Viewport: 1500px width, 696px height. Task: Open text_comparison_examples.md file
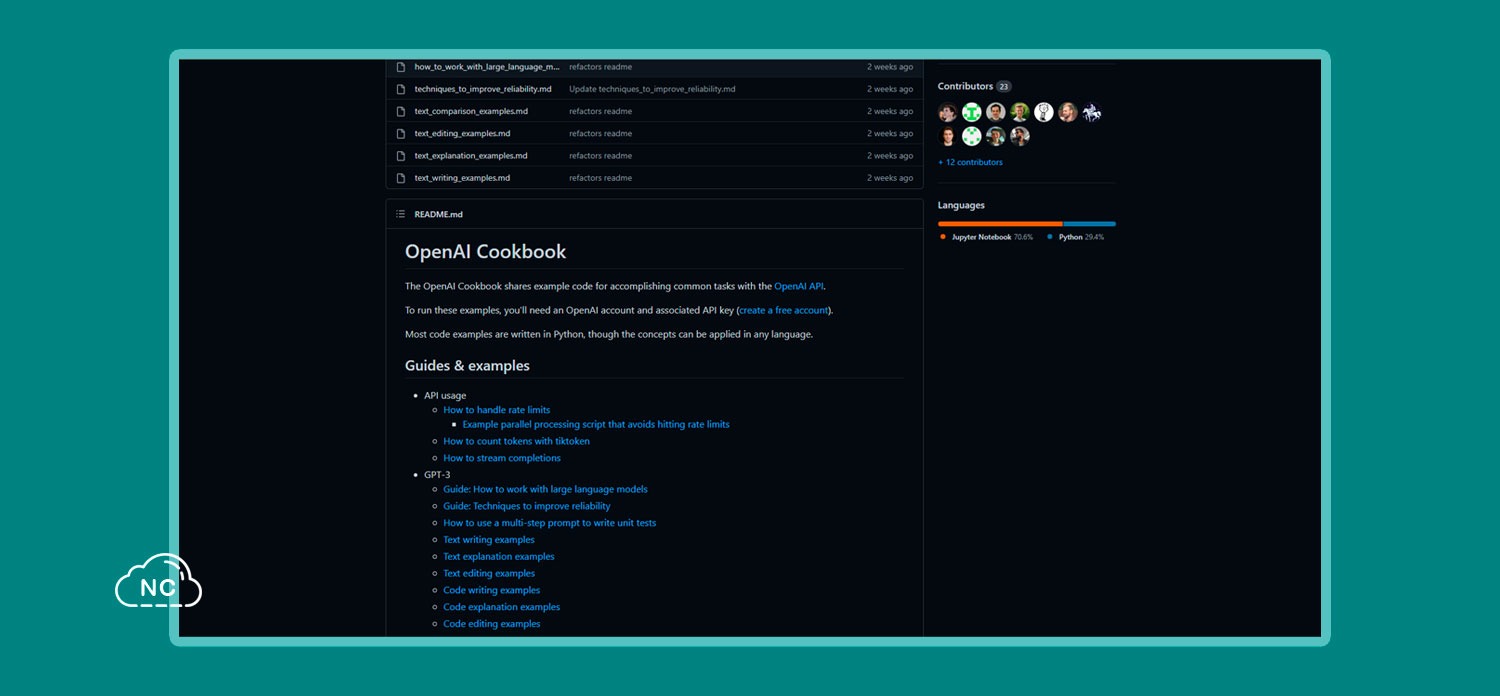(471, 111)
